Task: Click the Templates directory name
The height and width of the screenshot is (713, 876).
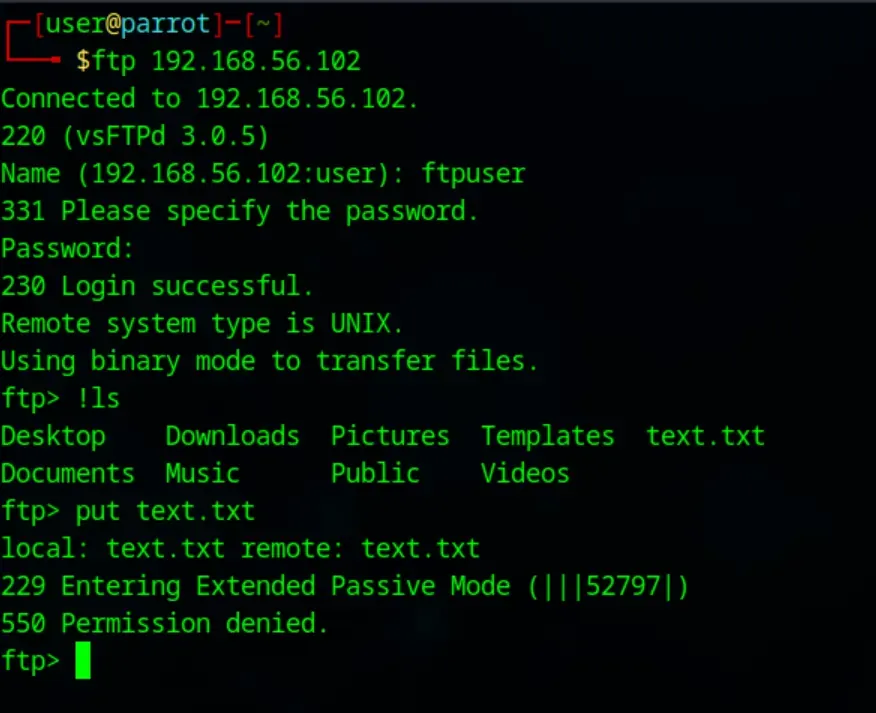Action: point(547,436)
